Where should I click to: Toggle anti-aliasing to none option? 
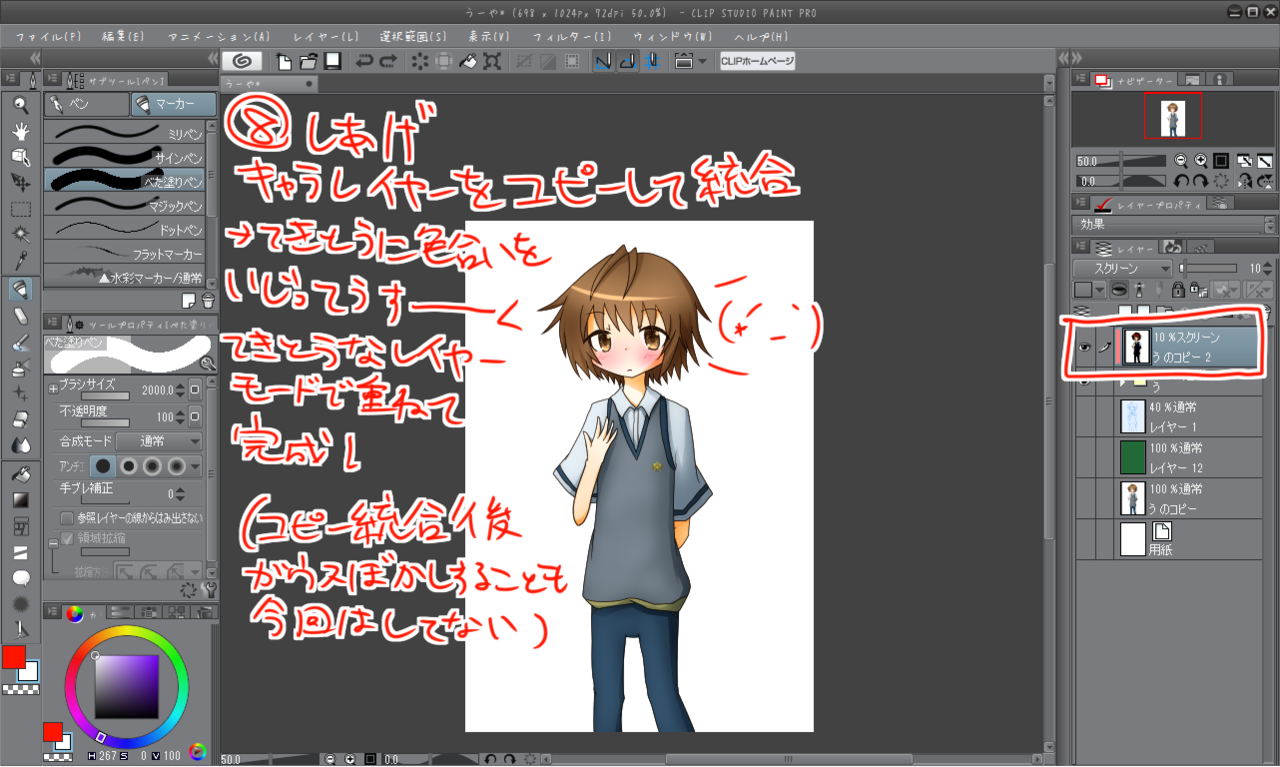tap(103, 466)
